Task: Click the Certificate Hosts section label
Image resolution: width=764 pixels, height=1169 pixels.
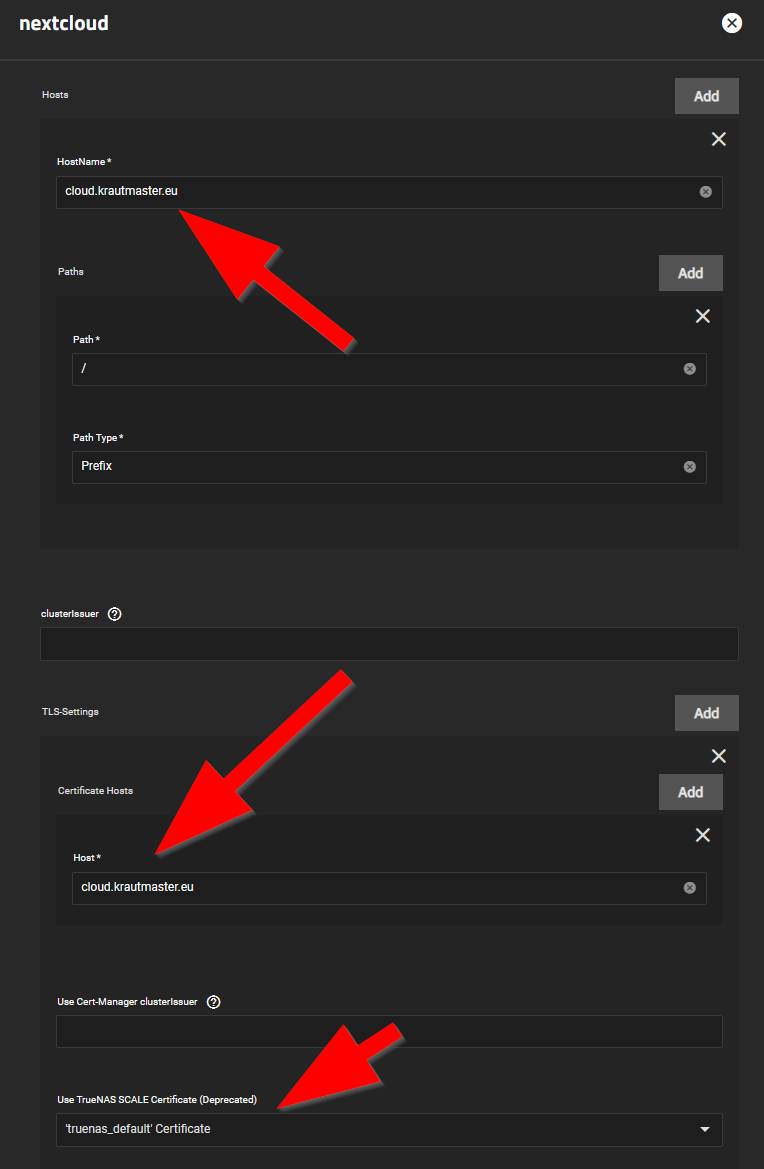Action: [95, 790]
